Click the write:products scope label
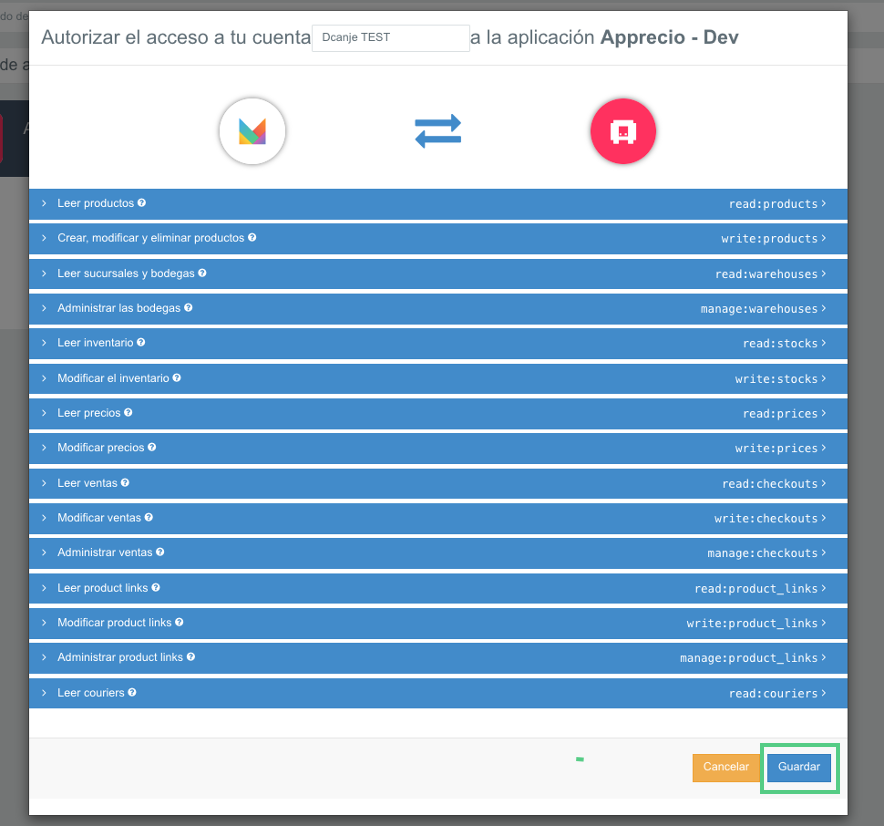This screenshot has height=826, width=884. 769,238
